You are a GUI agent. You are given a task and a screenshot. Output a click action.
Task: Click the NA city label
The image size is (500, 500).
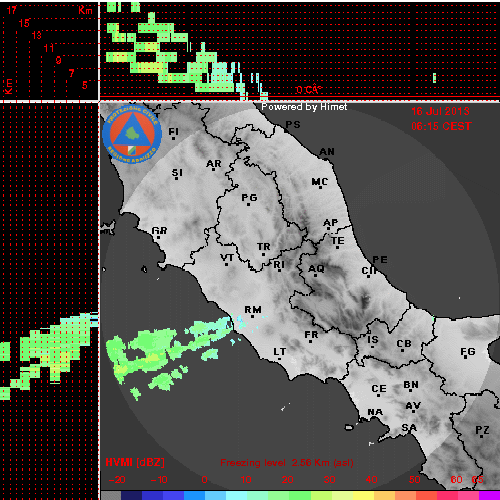(x=375, y=412)
